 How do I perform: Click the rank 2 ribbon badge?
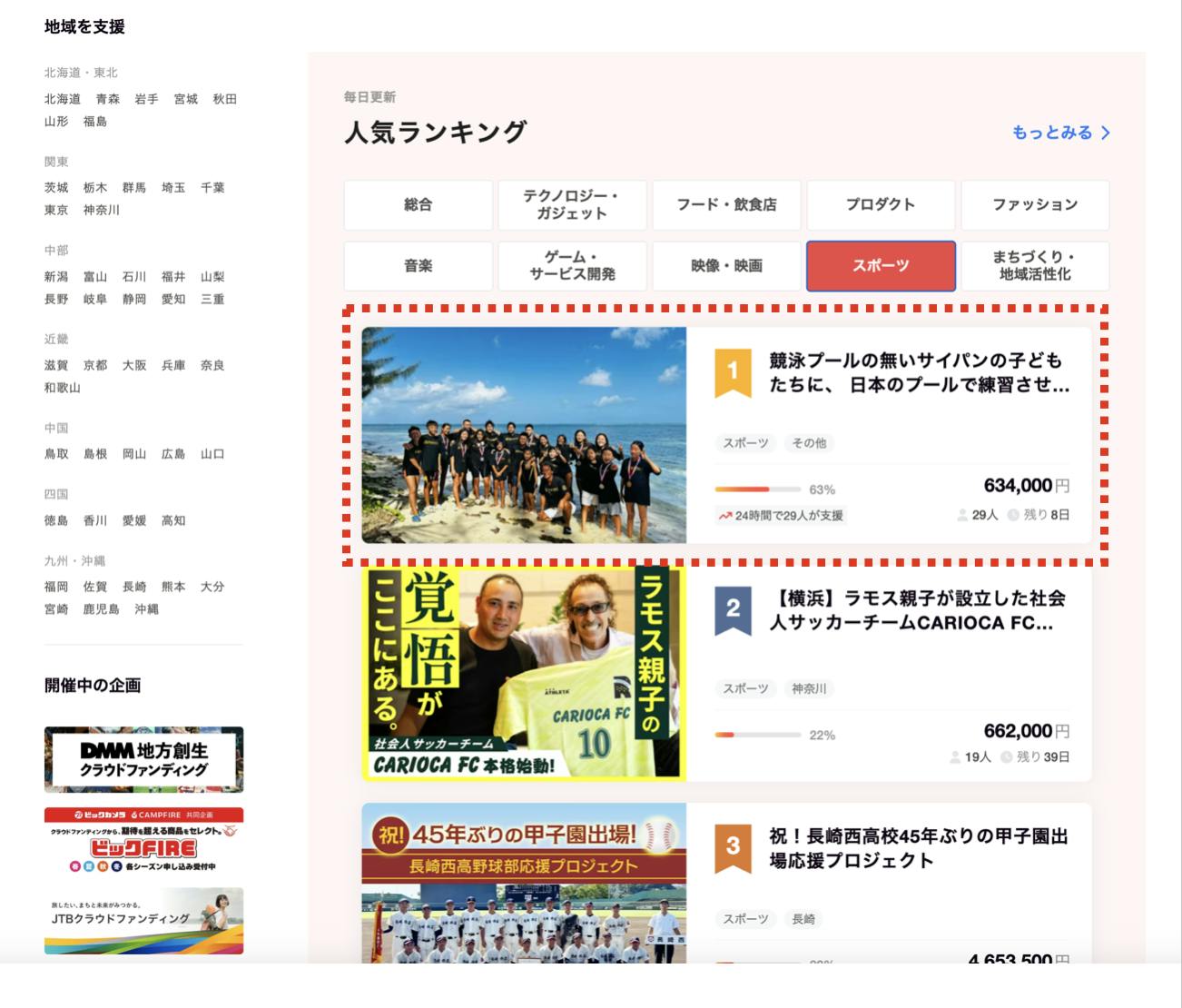point(733,609)
